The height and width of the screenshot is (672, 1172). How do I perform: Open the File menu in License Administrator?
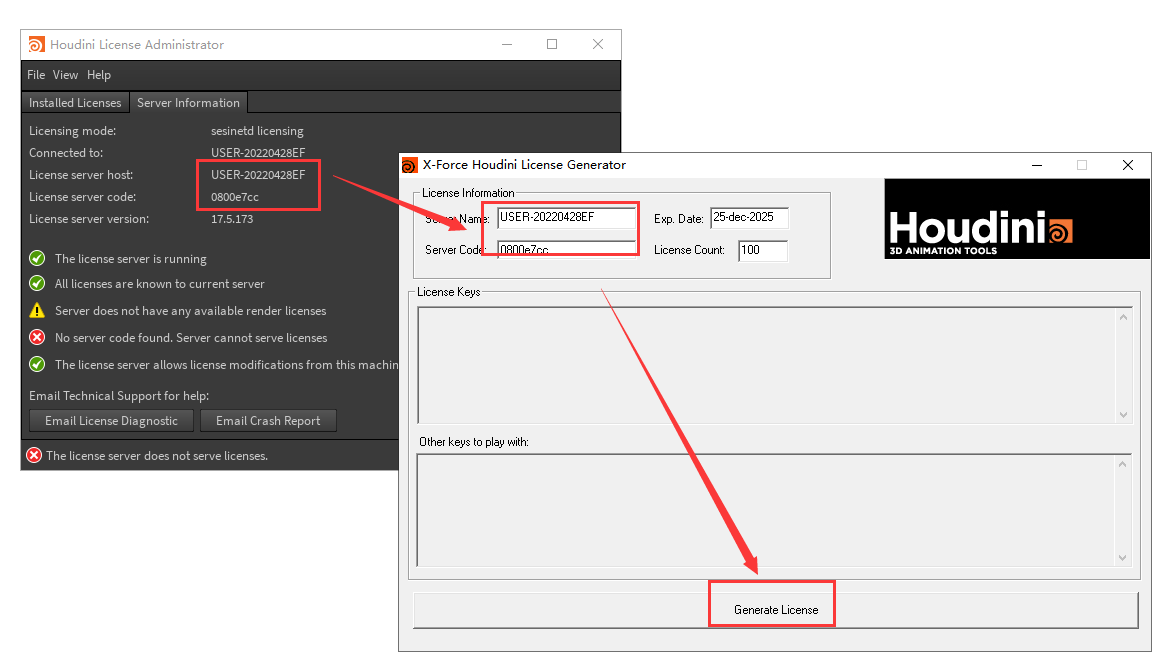click(36, 75)
